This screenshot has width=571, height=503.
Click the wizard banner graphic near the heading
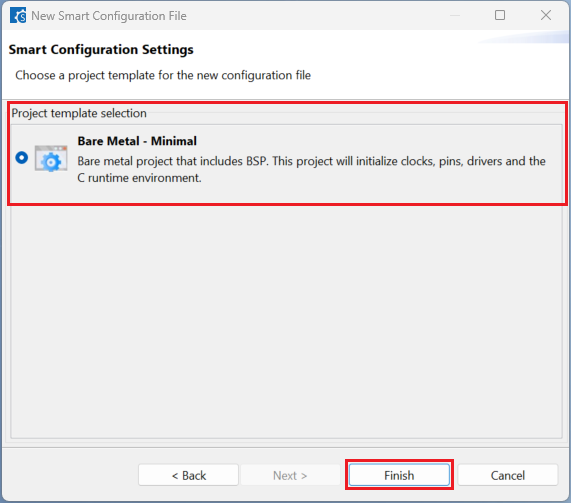524,38
